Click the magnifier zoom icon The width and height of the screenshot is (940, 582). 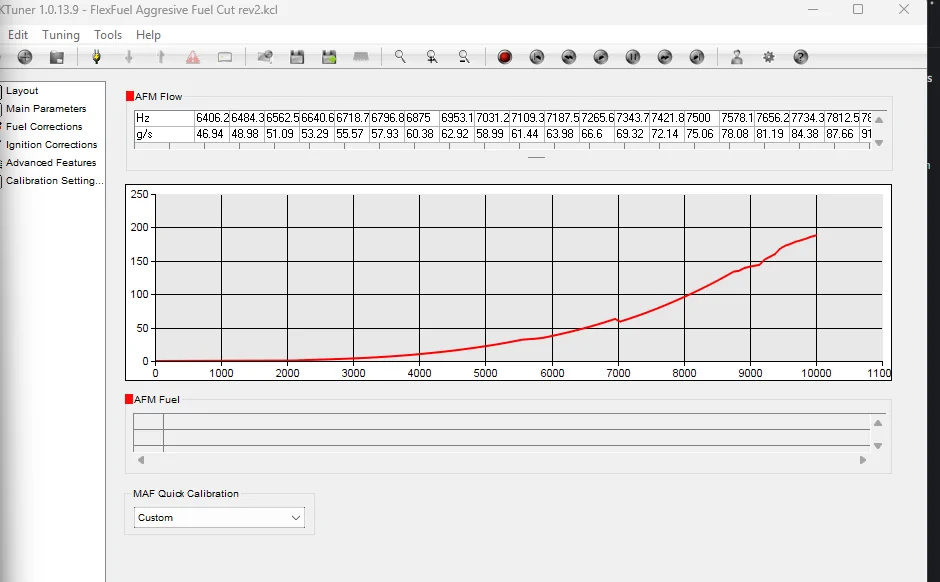click(x=400, y=57)
